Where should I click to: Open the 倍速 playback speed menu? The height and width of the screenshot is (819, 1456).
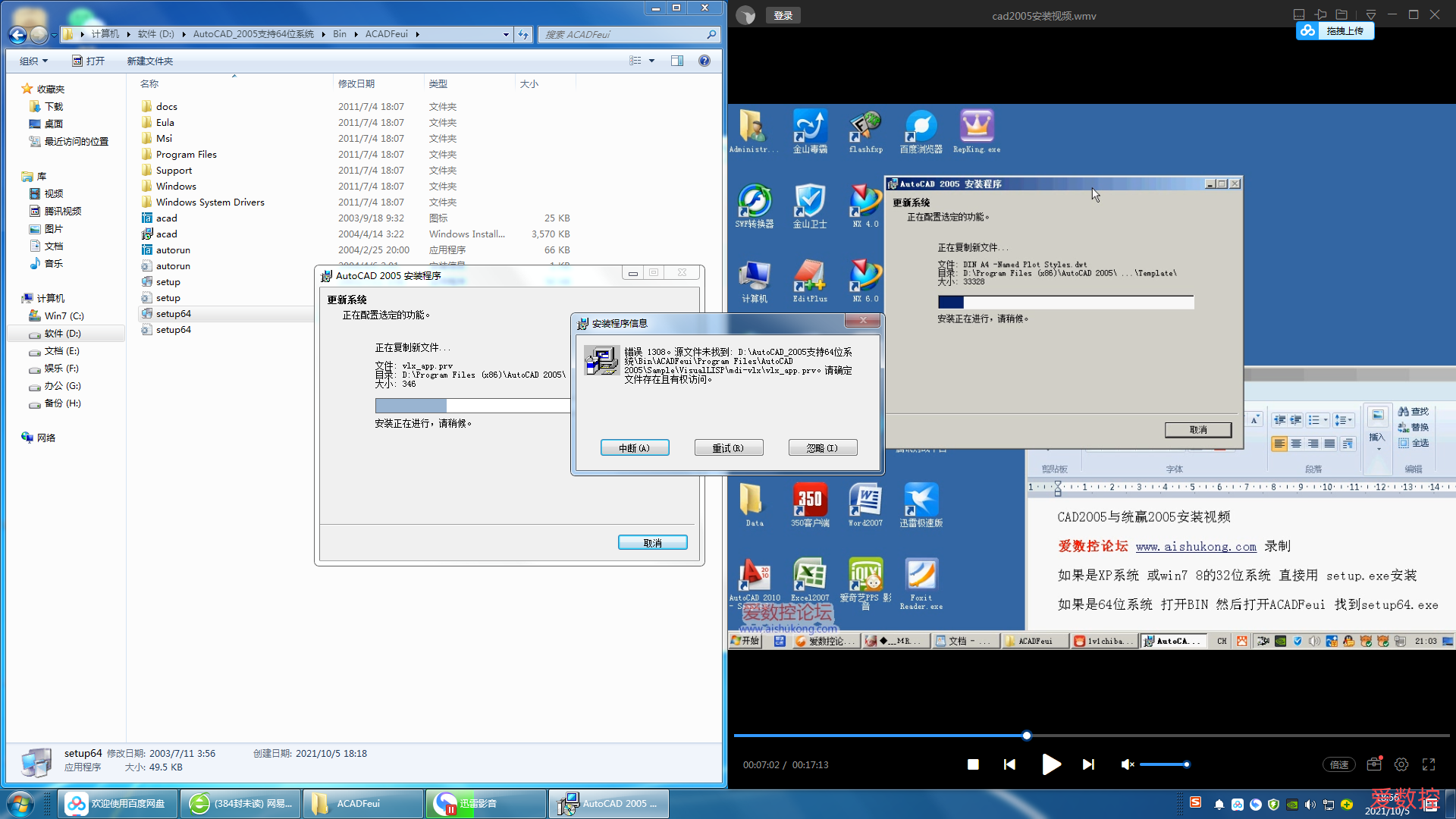coord(1340,764)
